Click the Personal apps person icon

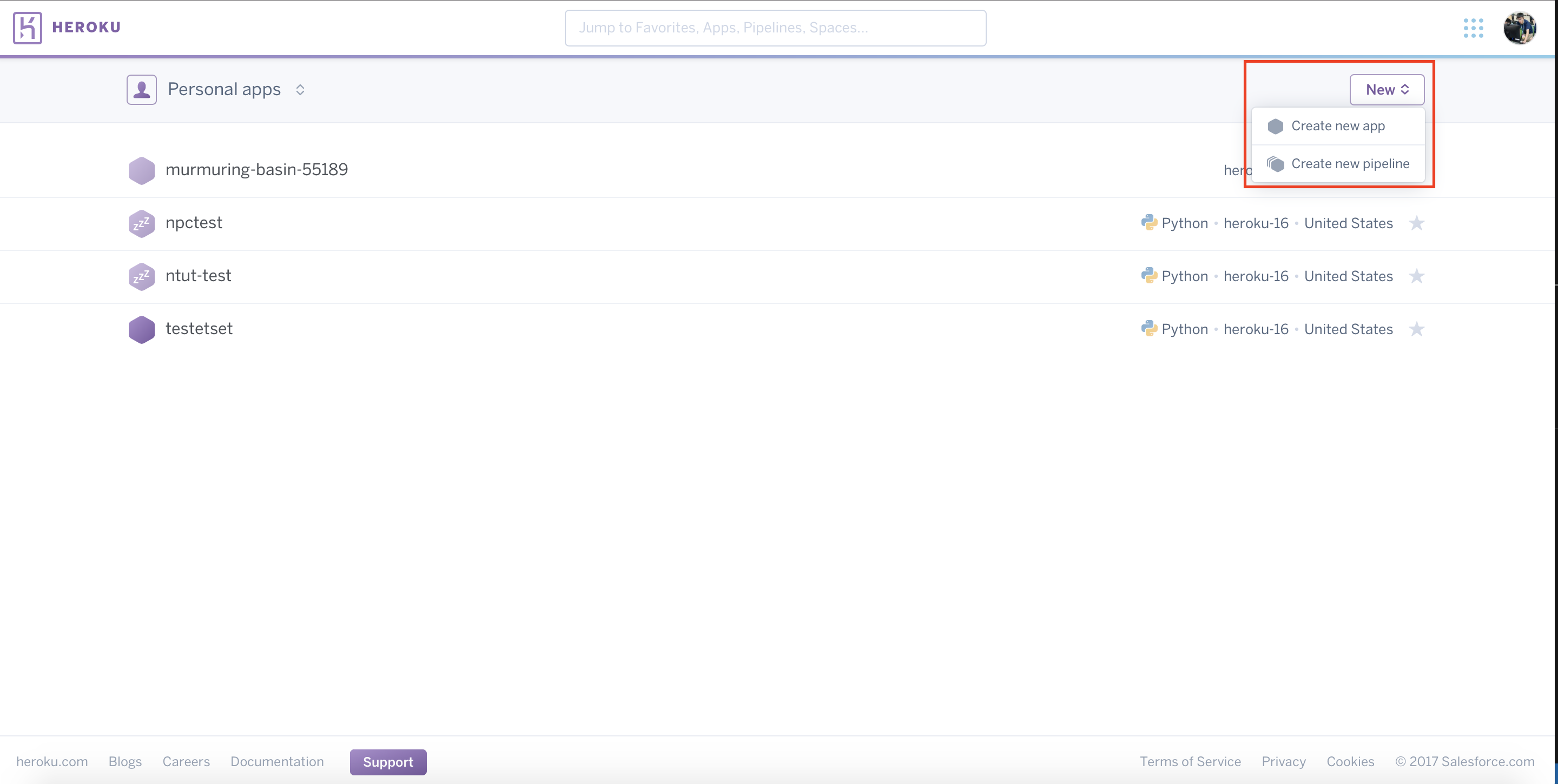click(x=142, y=89)
